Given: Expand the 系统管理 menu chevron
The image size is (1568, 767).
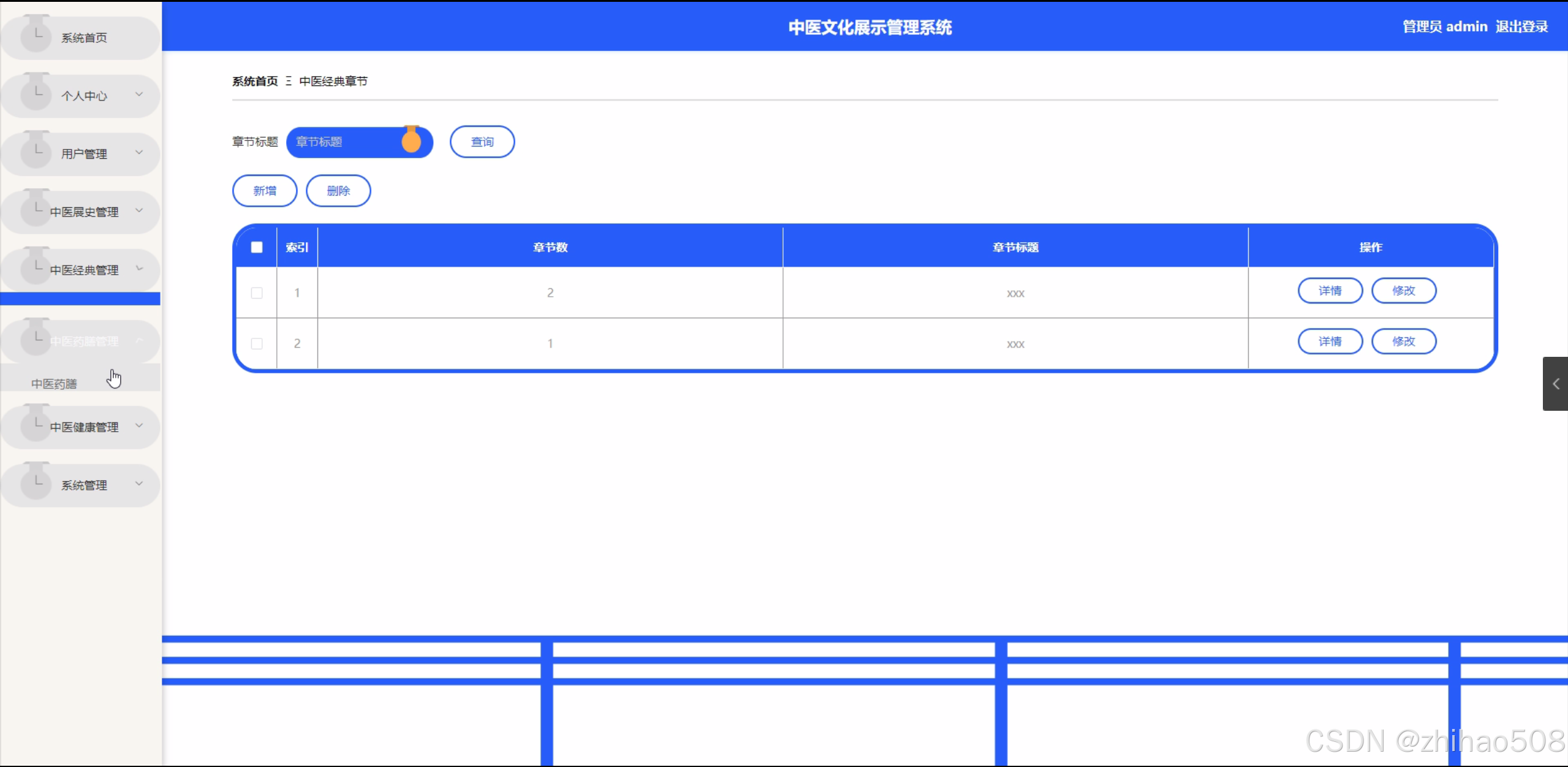Looking at the screenshot, I should coord(139,484).
